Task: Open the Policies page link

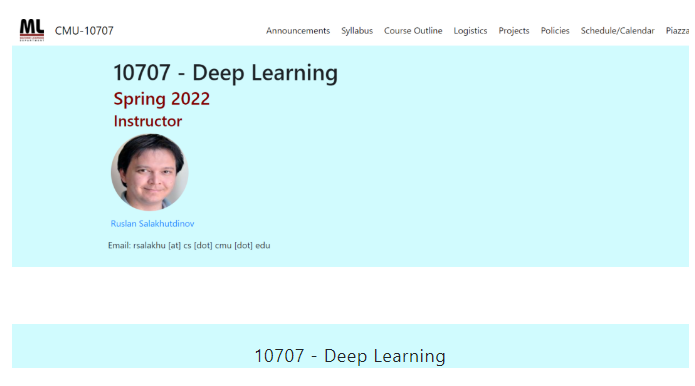Action: tap(555, 31)
